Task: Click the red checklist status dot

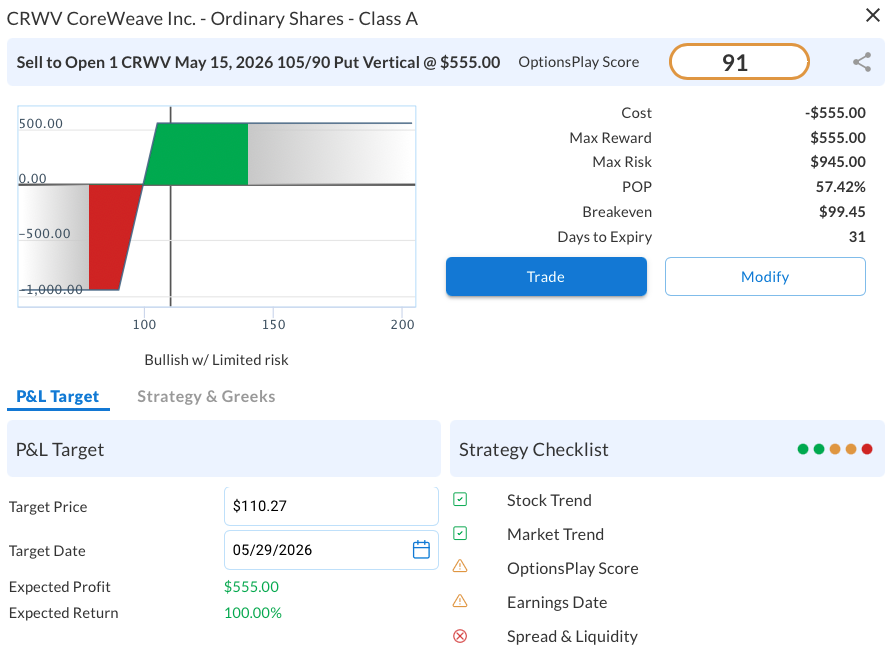Action: point(867,449)
